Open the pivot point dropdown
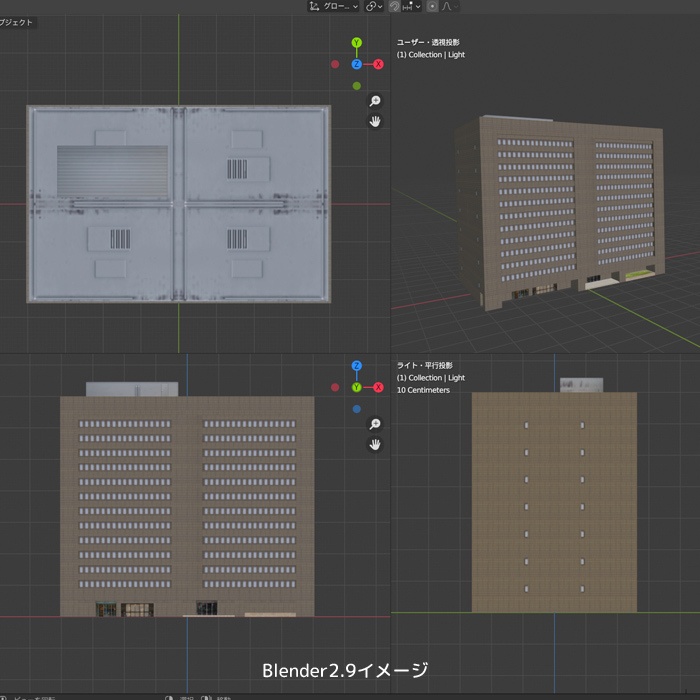Image resolution: width=700 pixels, height=700 pixels. coord(375,6)
